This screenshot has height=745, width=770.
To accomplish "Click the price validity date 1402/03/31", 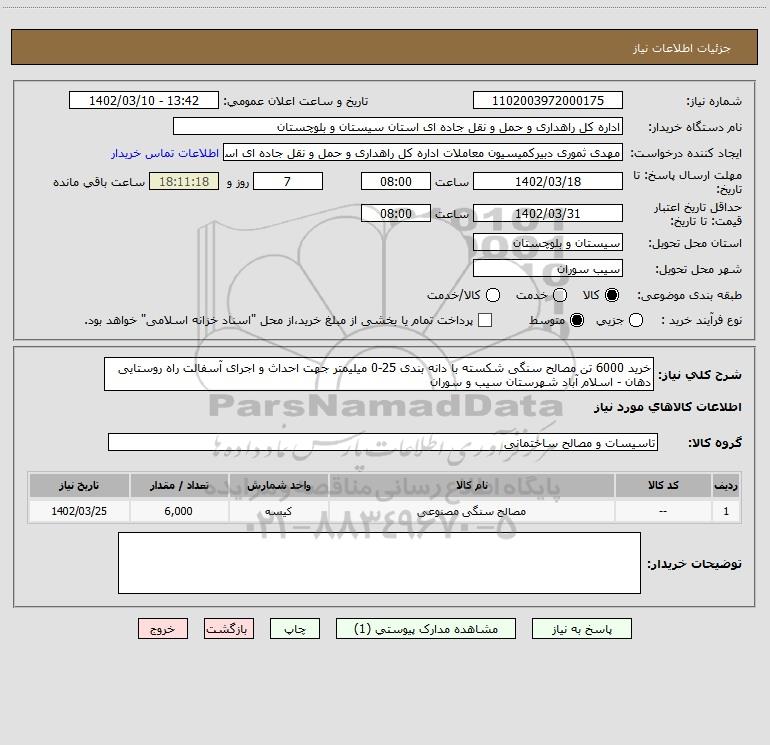I will tap(548, 213).
